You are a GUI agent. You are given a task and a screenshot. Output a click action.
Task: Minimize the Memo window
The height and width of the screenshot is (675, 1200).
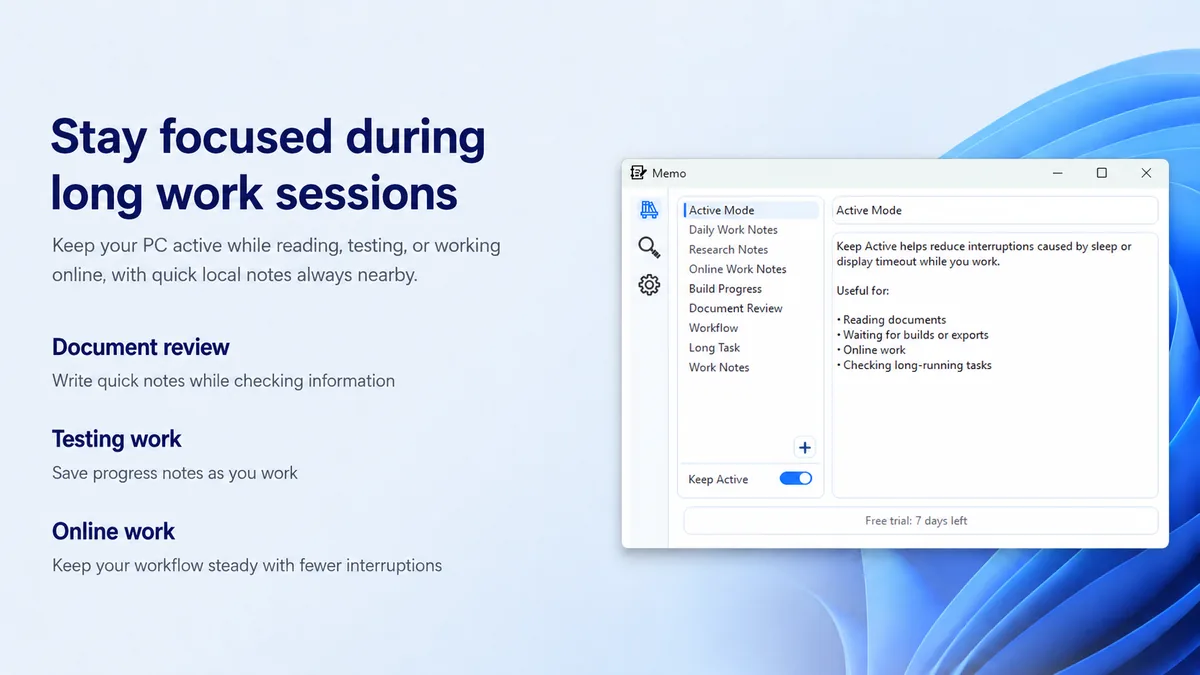[1058, 173]
